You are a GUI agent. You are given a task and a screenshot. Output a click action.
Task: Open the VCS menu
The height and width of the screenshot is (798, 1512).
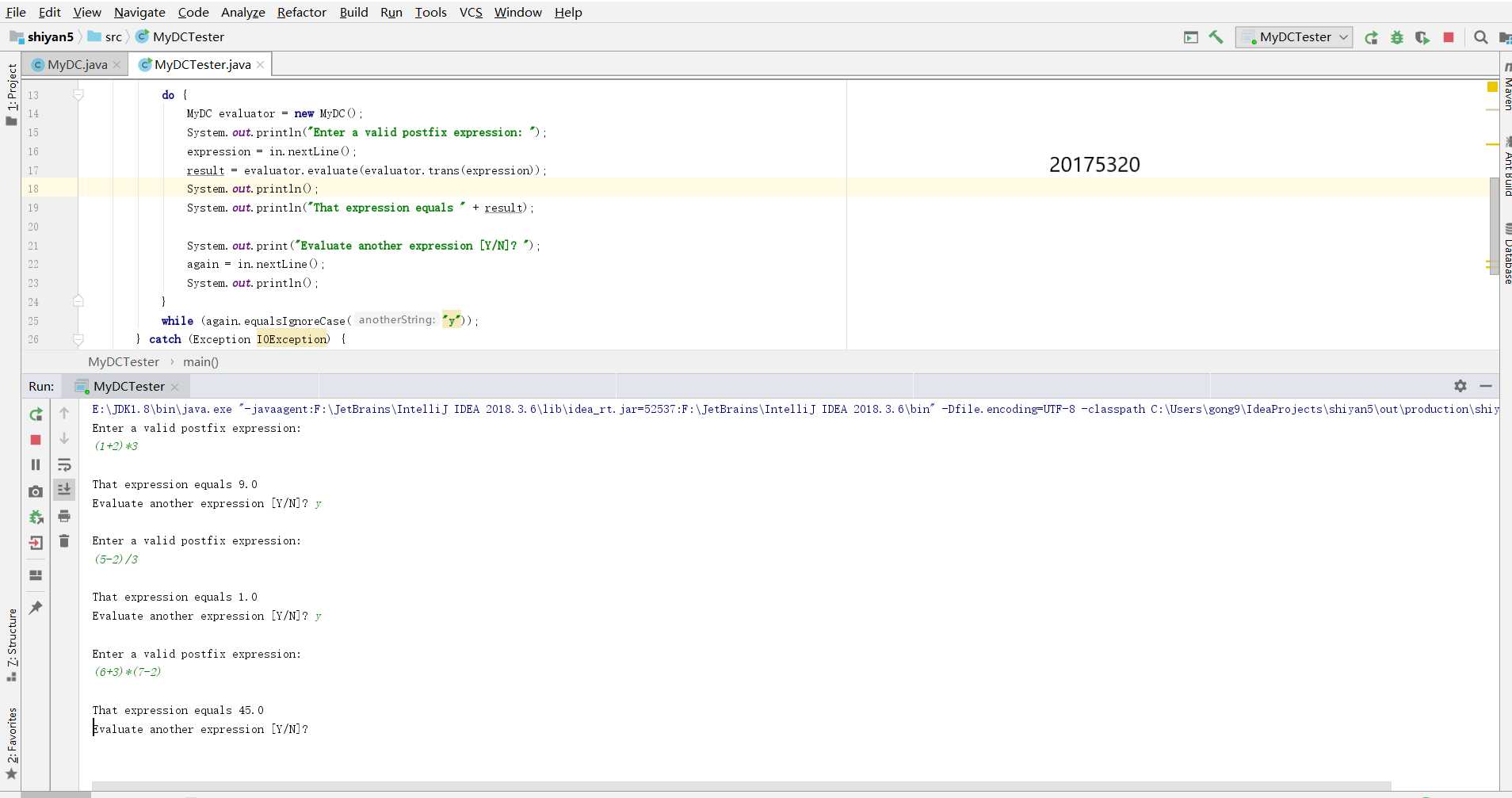[x=471, y=12]
